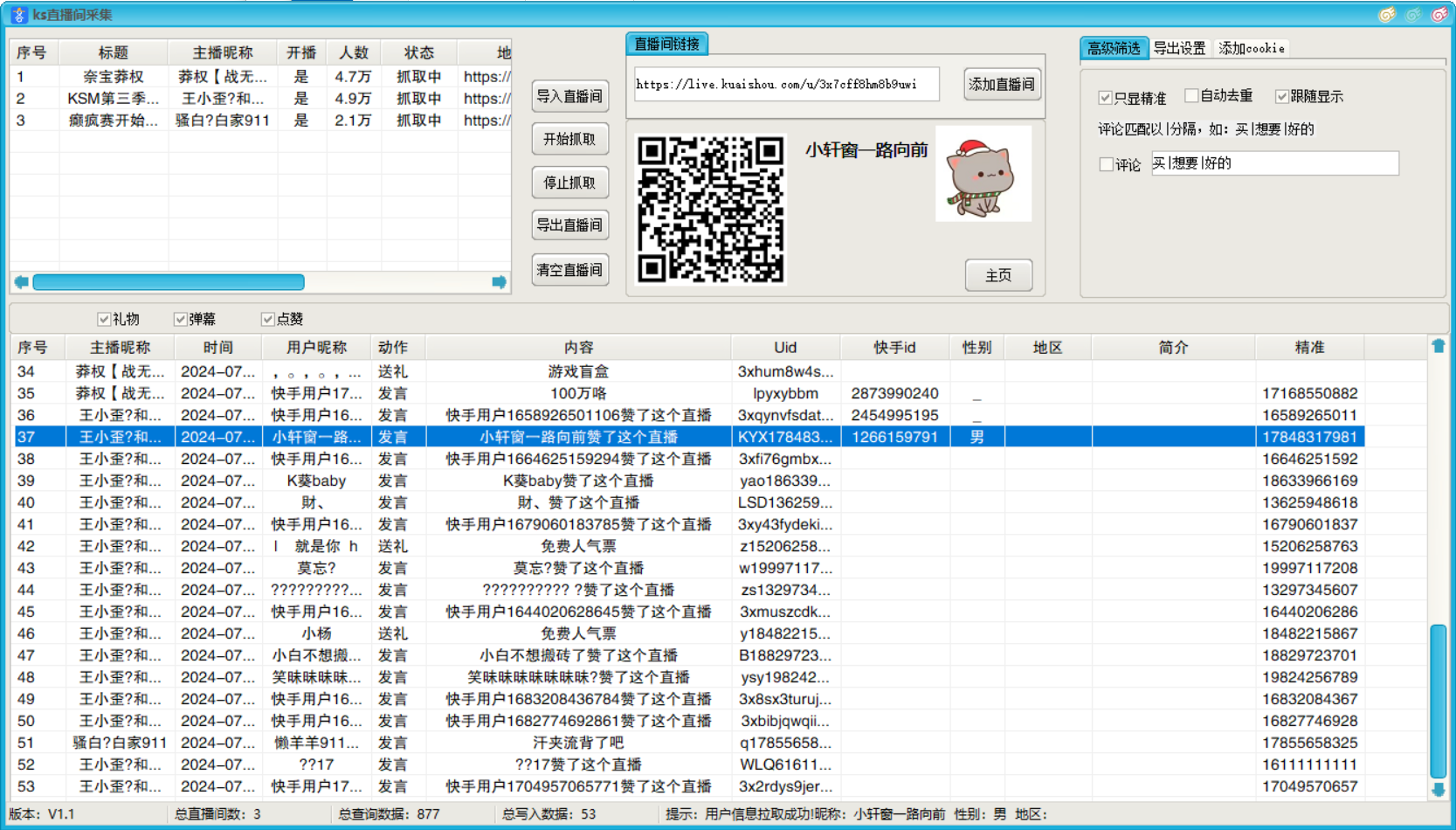Open the 导出设置 tab
The width and height of the screenshot is (1456, 830).
point(1179,48)
